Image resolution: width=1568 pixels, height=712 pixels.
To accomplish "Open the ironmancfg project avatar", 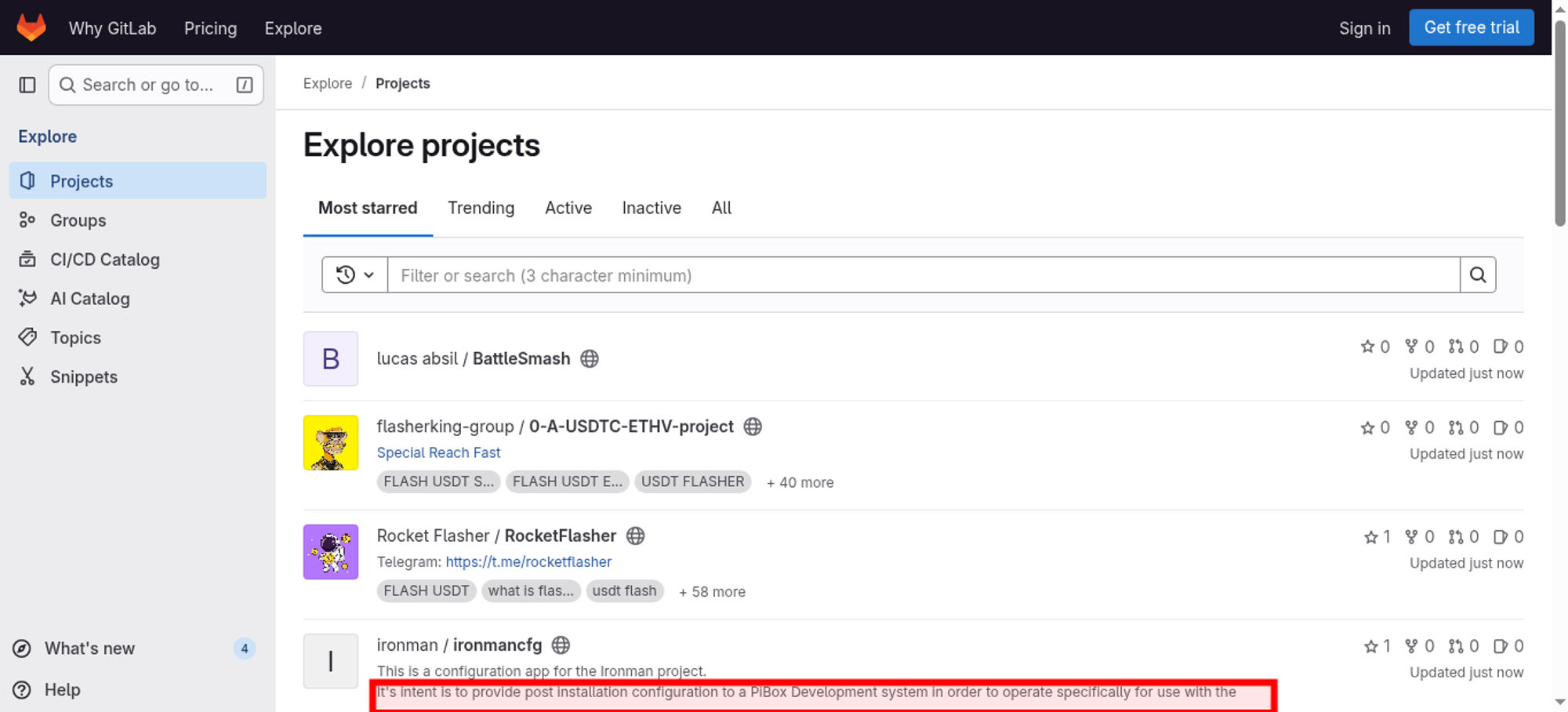I will click(x=331, y=661).
